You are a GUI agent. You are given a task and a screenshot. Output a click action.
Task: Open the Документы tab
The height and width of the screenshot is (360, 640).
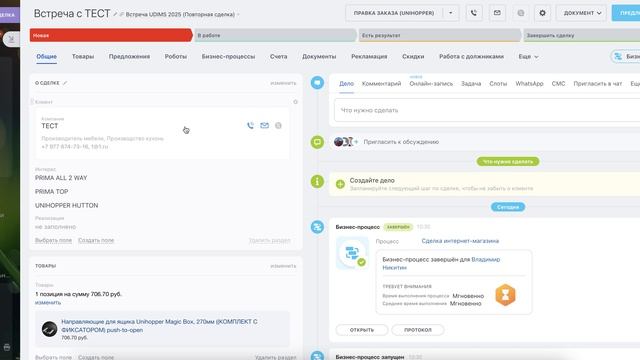click(x=319, y=57)
